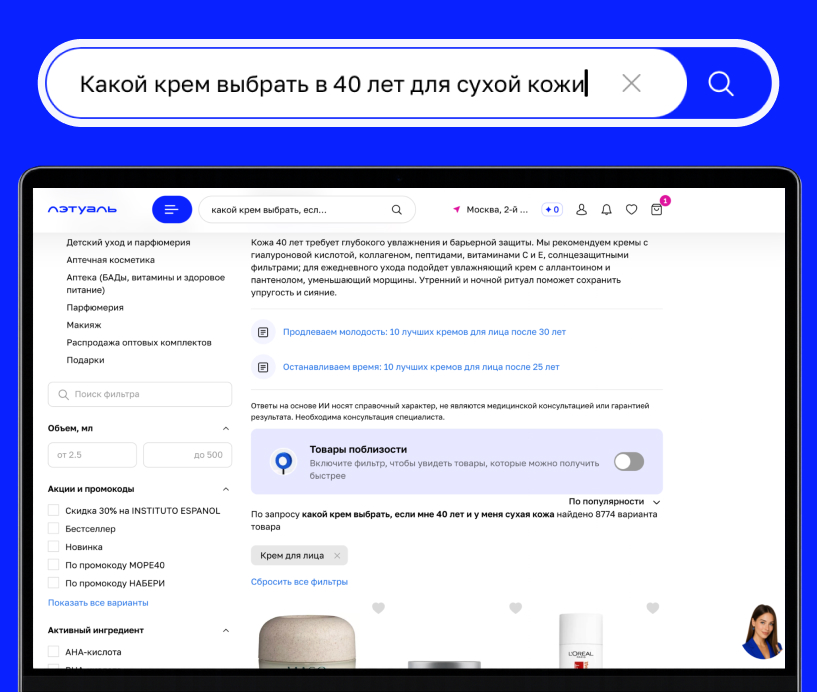This screenshot has width=817, height=692.
Task: Click the large white magnifier search icon
Action: (721, 83)
